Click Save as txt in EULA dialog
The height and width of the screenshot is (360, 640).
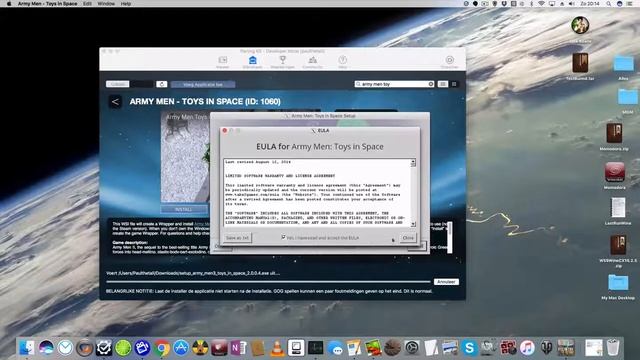(237, 238)
